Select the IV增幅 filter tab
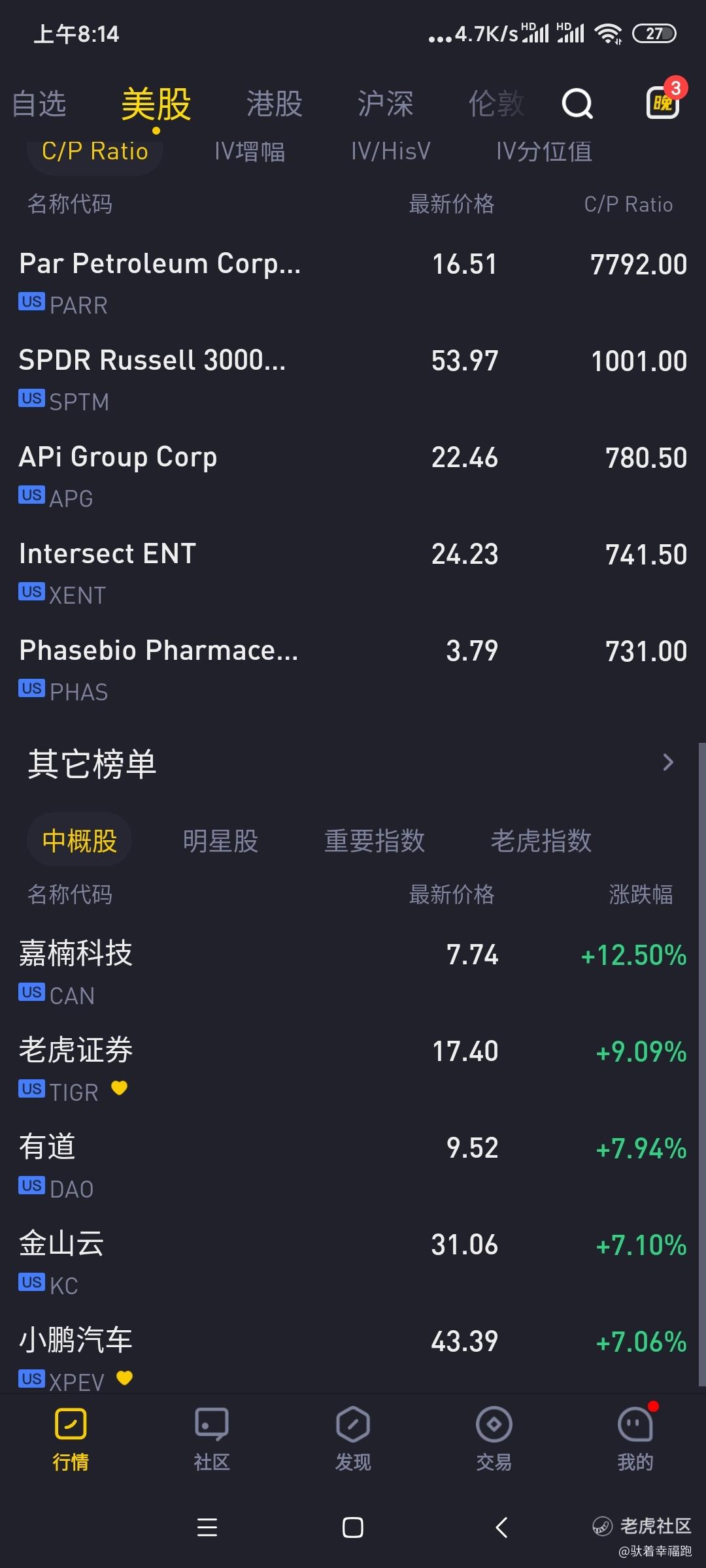The width and height of the screenshot is (706, 1568). 250,152
